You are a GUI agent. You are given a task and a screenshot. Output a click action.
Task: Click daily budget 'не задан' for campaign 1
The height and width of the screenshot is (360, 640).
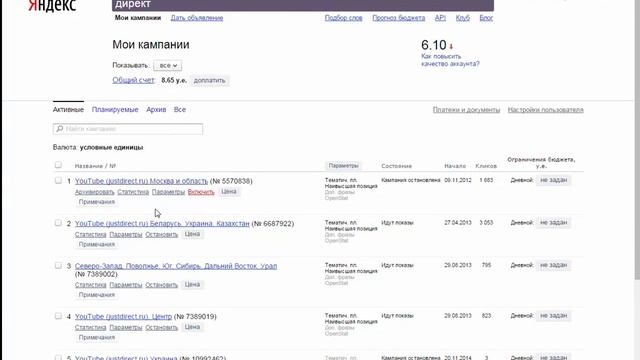553,180
